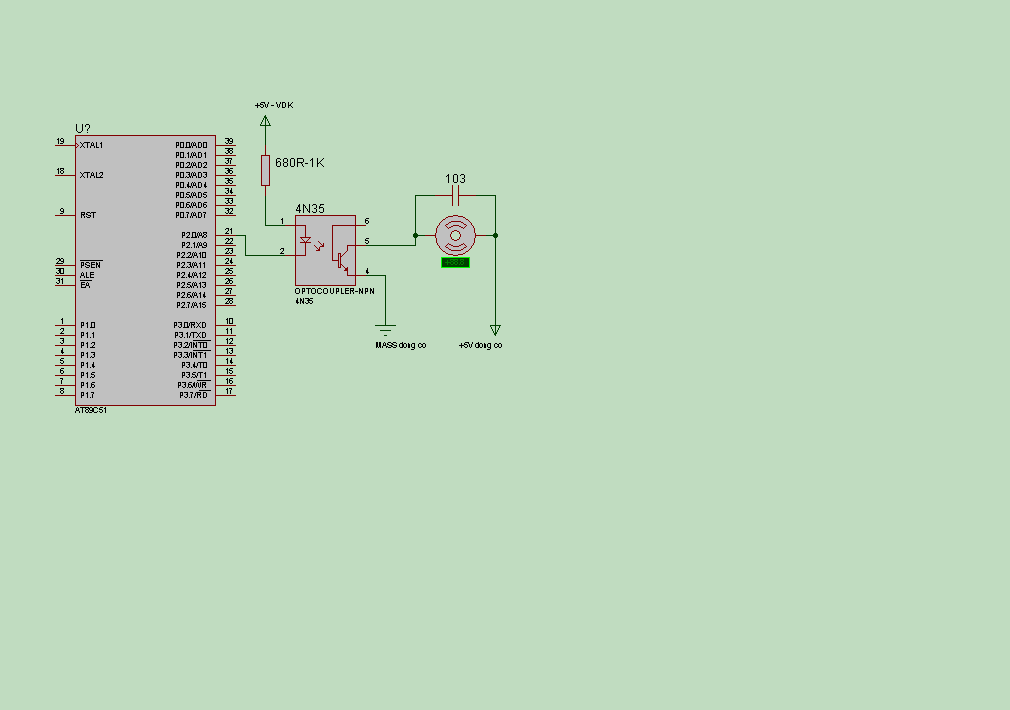Click the +5V-VDK power arrow terminal

(x=265, y=120)
